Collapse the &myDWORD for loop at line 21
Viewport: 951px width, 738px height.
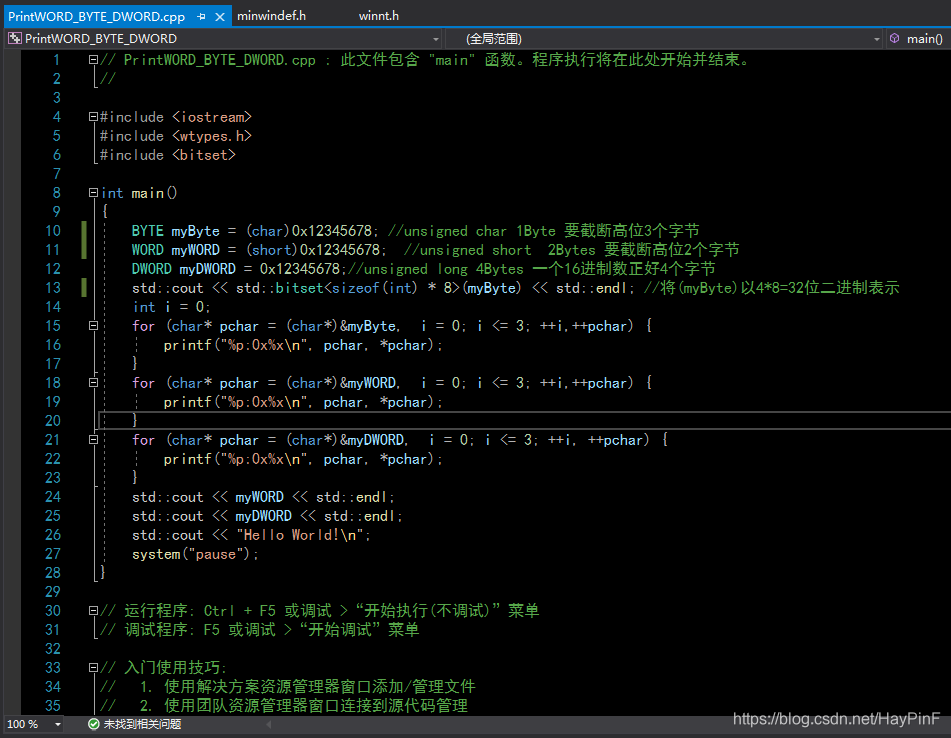click(93, 440)
